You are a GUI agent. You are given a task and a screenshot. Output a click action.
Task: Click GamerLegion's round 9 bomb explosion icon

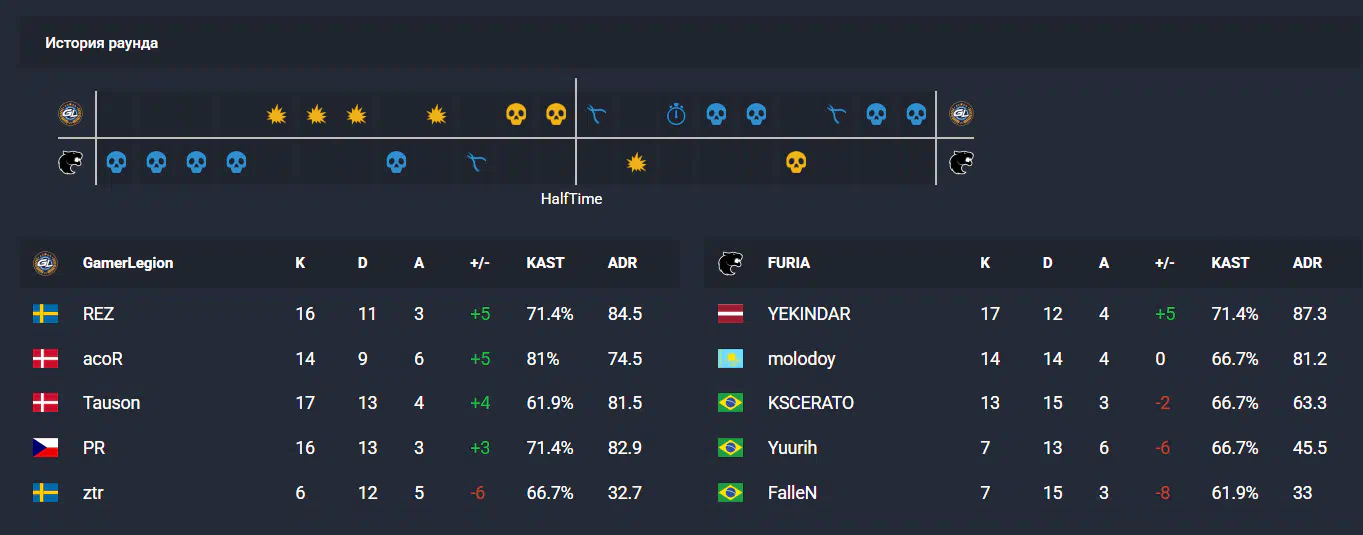436,114
